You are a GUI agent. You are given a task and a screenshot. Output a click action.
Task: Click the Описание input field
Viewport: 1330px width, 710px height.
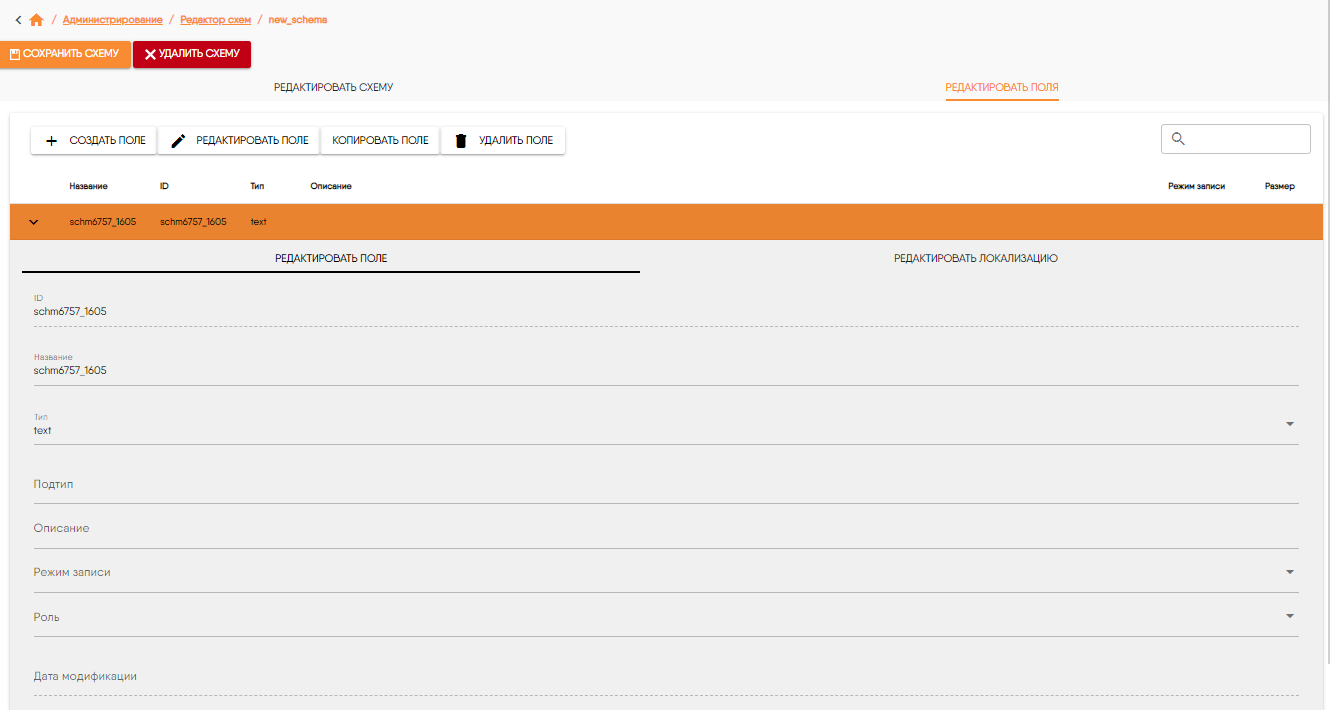pos(666,528)
